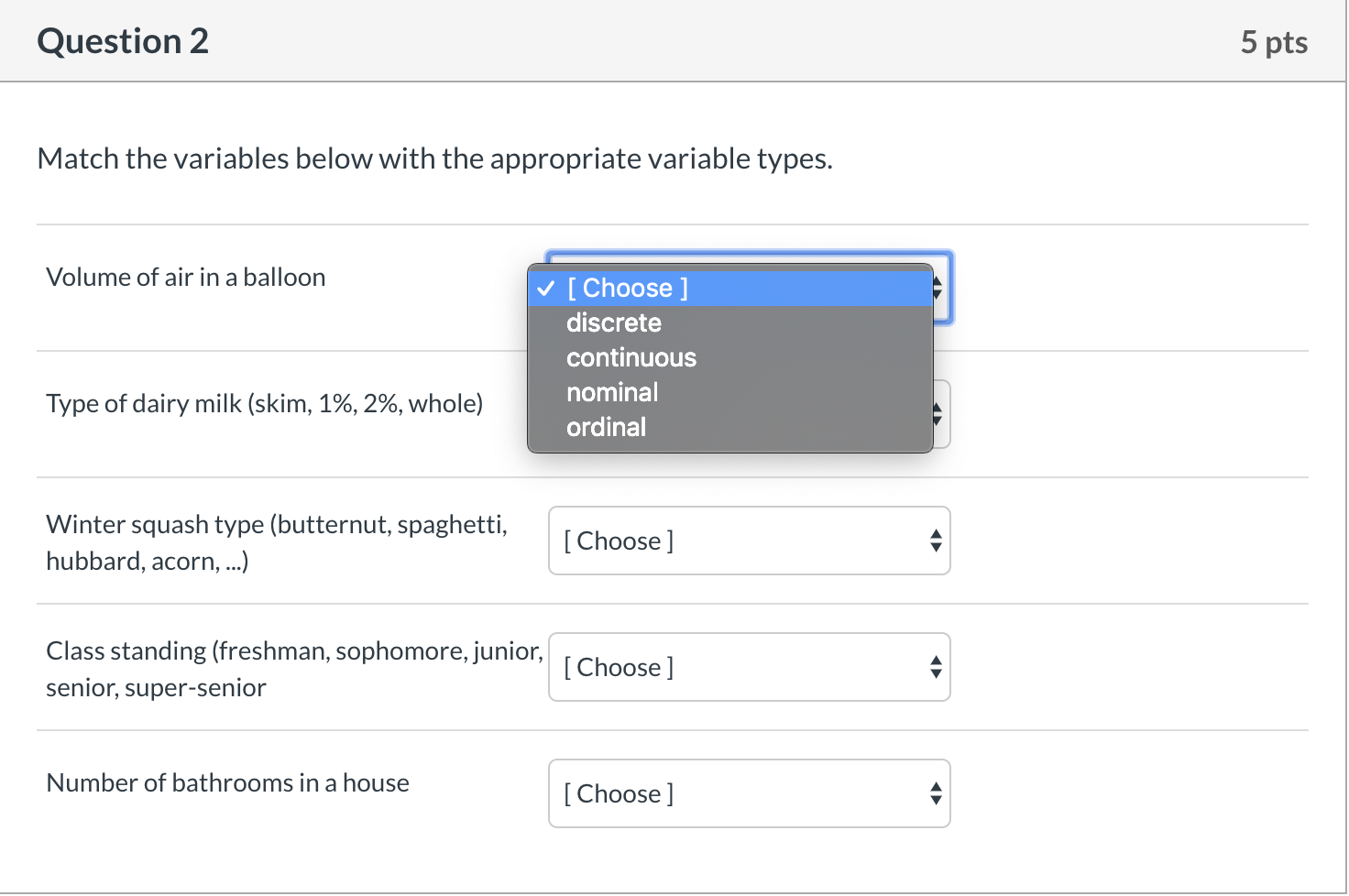This screenshot has height=896, width=1349.
Task: Click the Volume of air dropdown's arrows
Action: point(938,289)
